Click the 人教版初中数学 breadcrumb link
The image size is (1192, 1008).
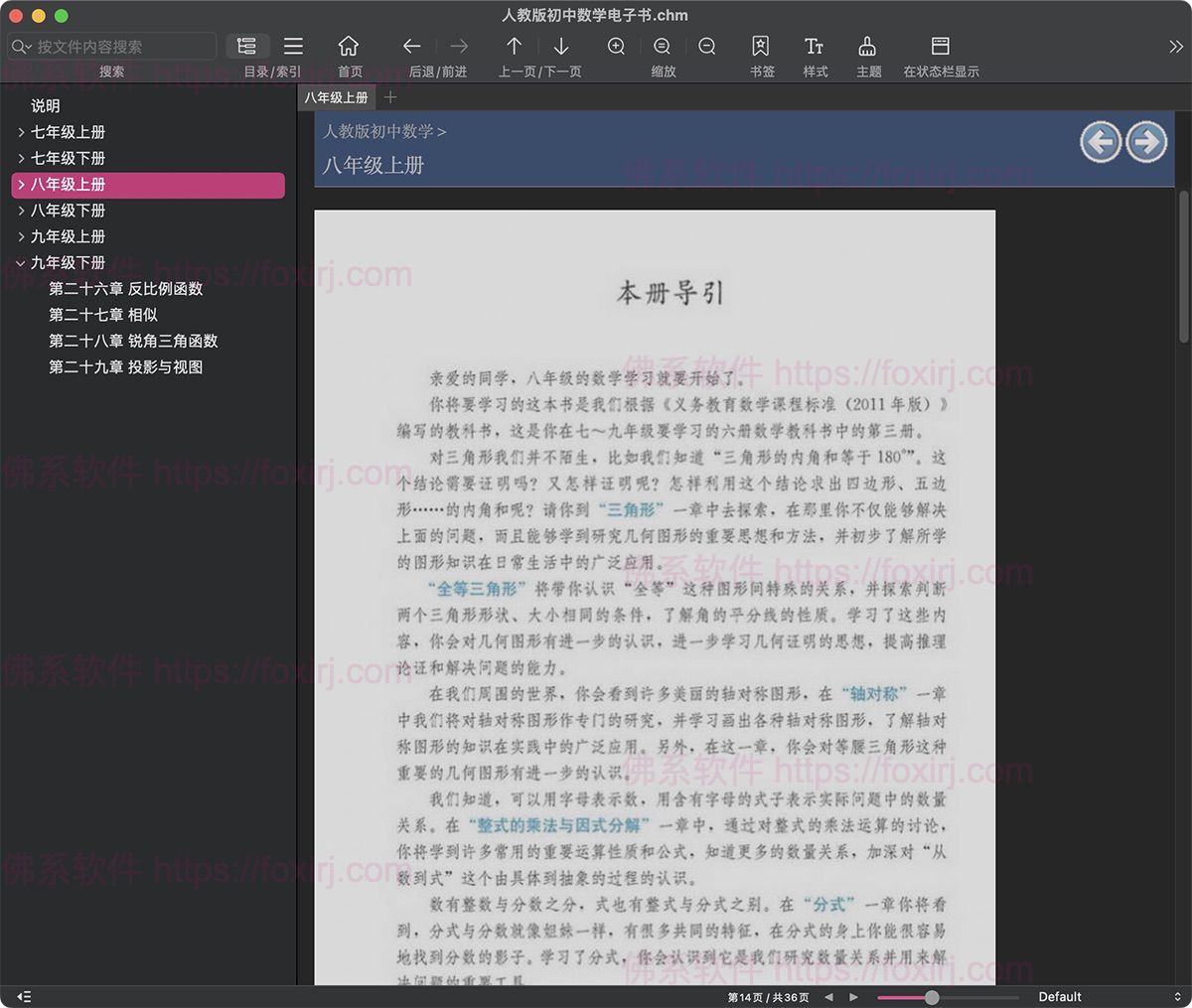coord(378,131)
